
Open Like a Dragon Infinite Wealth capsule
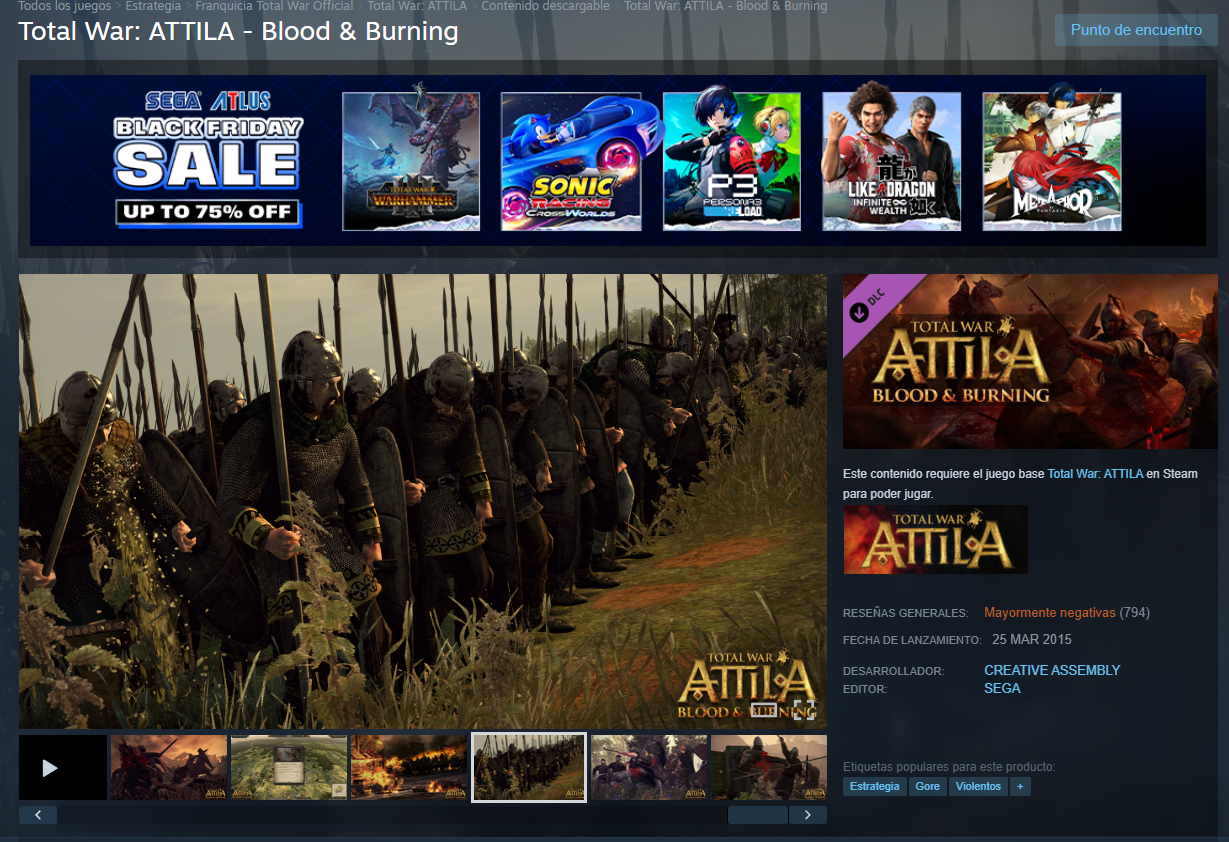coord(891,162)
